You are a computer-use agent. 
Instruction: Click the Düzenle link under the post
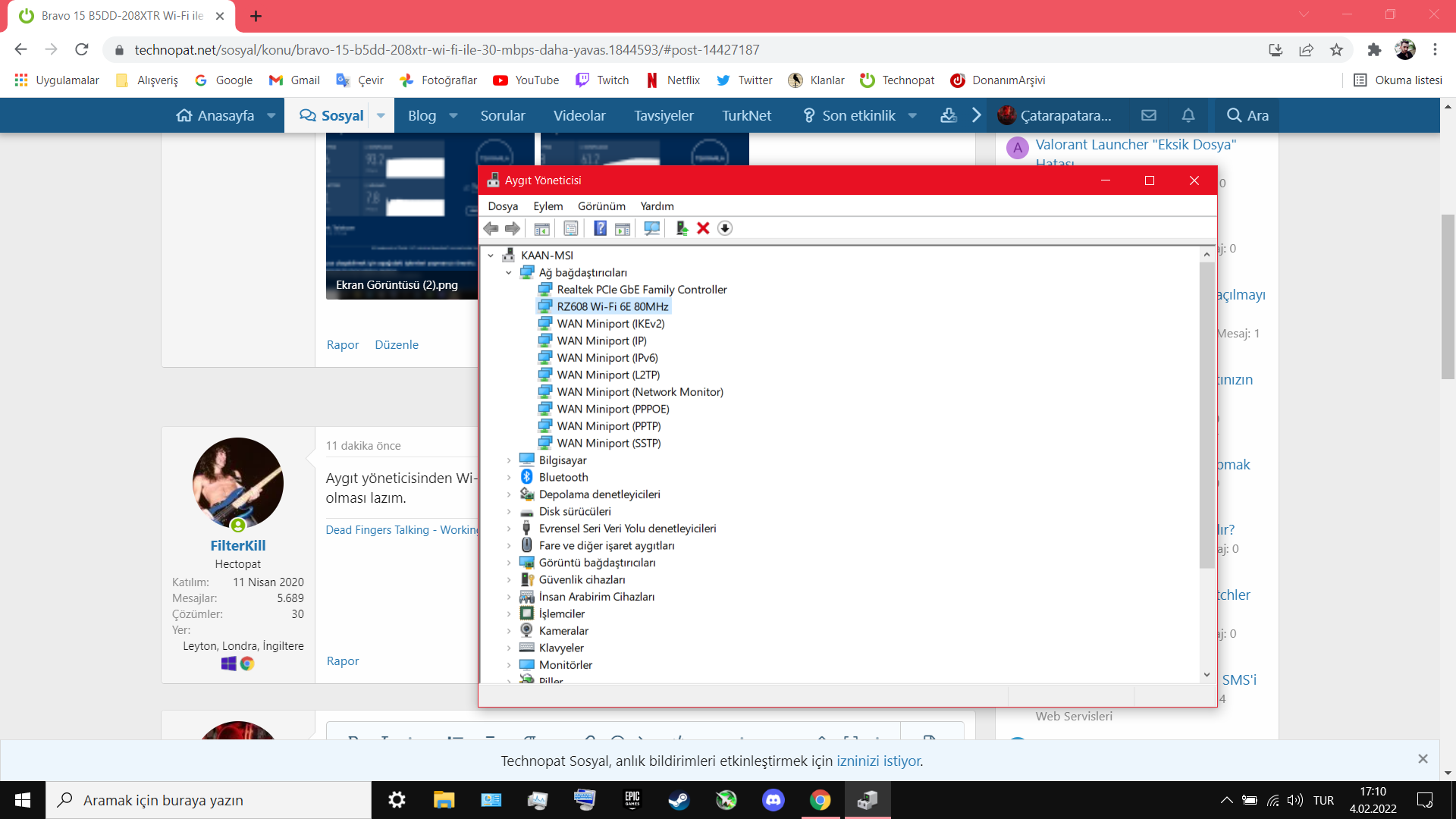click(396, 344)
